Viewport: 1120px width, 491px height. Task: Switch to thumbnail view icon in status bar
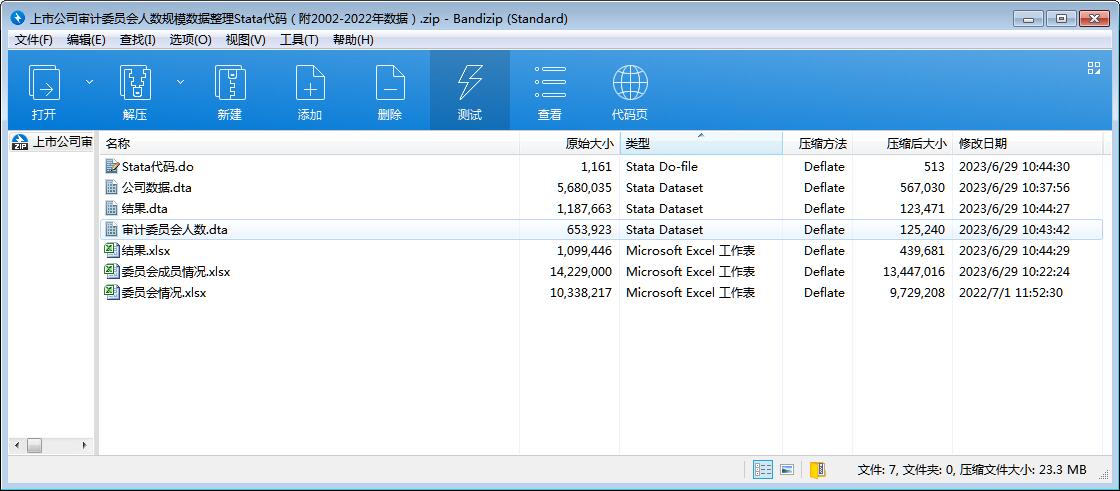tap(787, 470)
